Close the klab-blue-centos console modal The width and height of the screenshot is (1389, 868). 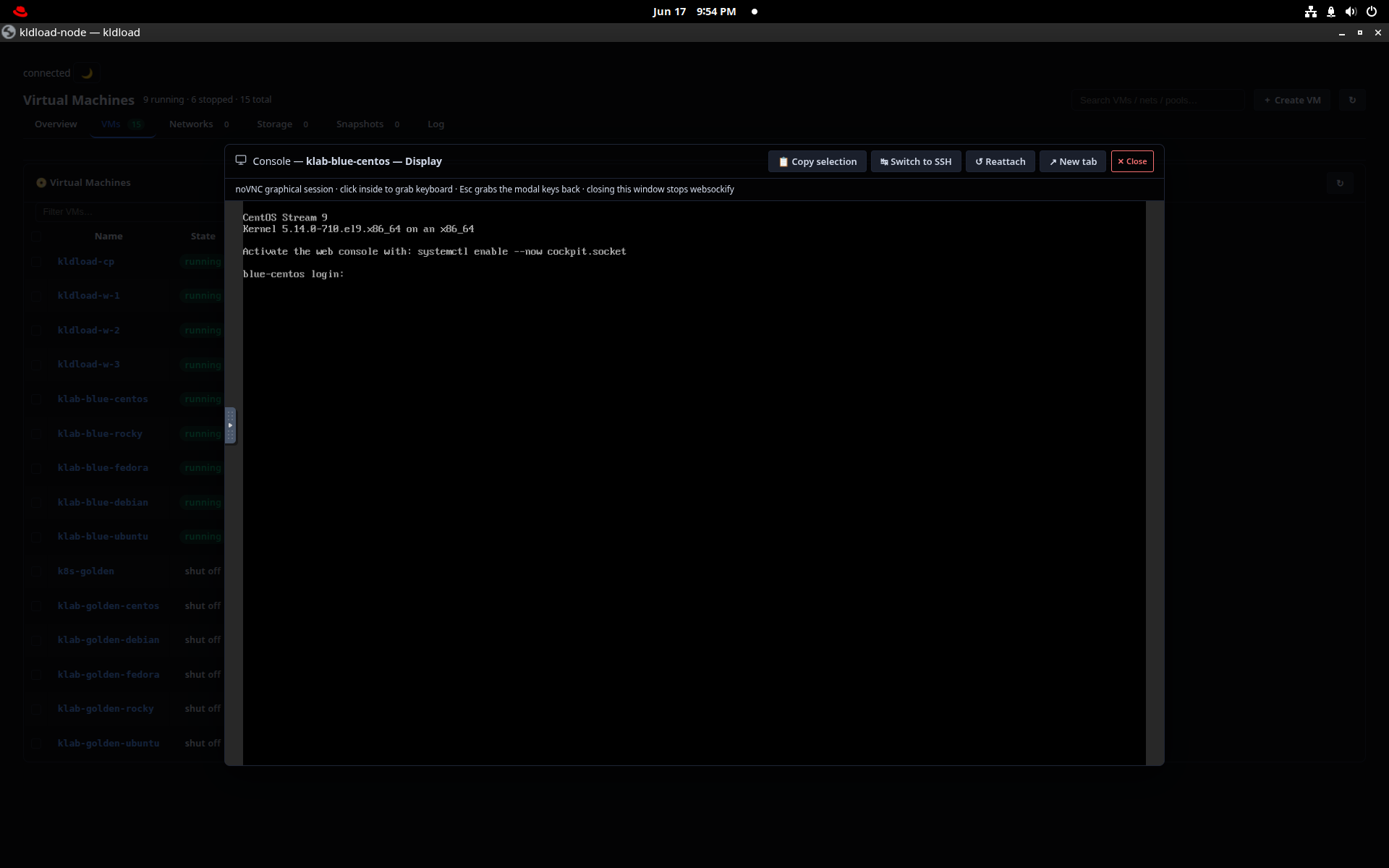[x=1132, y=161]
